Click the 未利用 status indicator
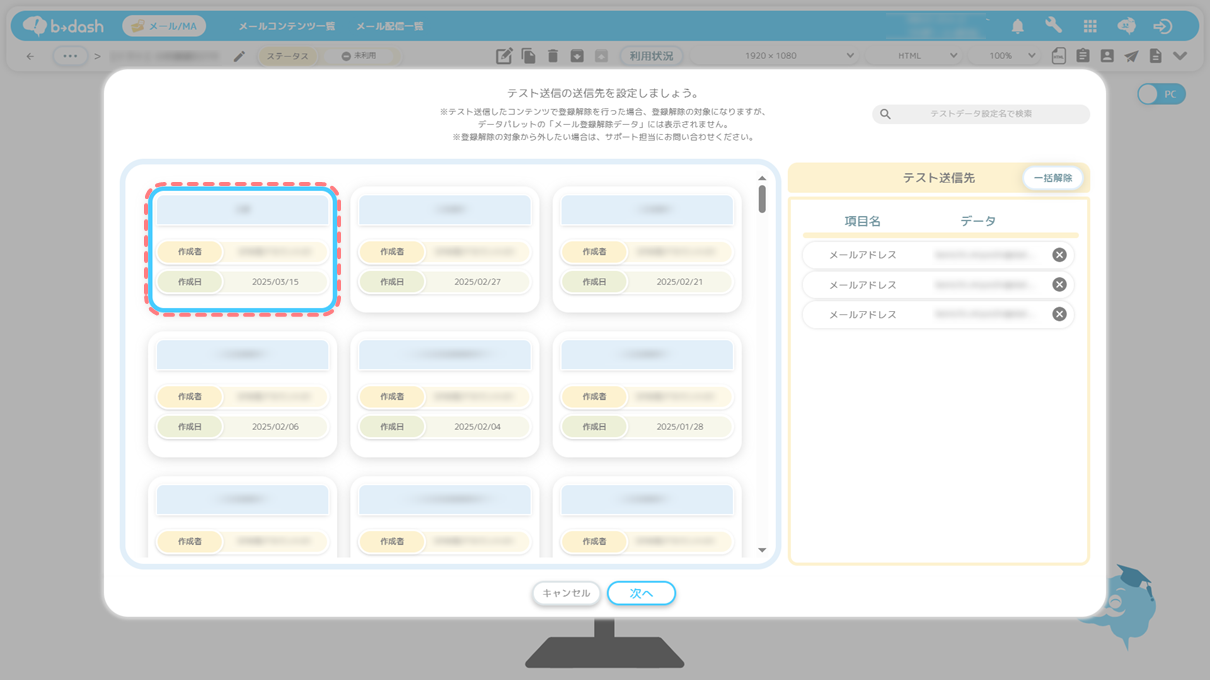Image resolution: width=1210 pixels, height=680 pixels. (x=359, y=56)
